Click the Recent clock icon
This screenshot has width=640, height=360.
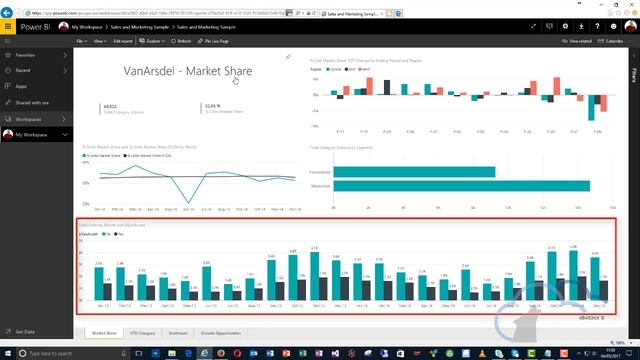point(8,70)
